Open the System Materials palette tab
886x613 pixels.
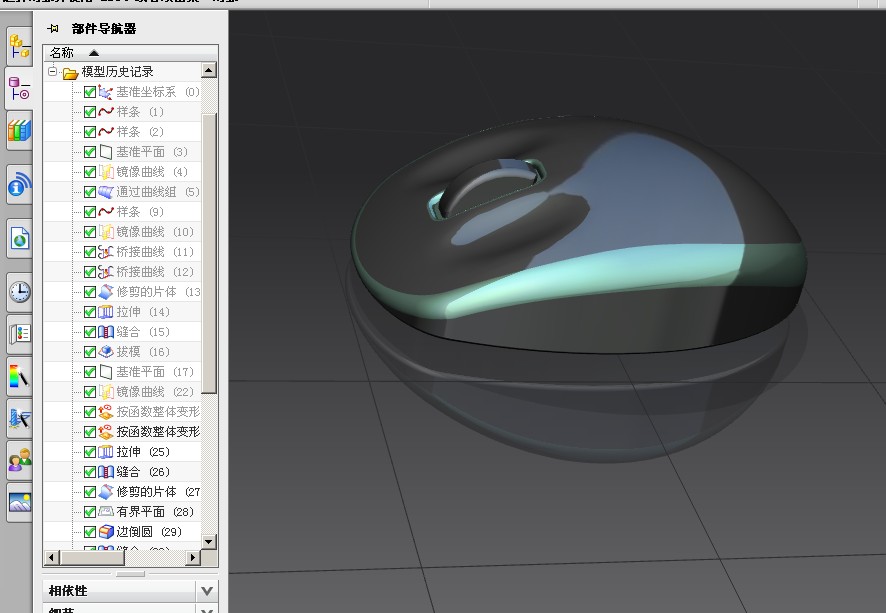[19, 333]
